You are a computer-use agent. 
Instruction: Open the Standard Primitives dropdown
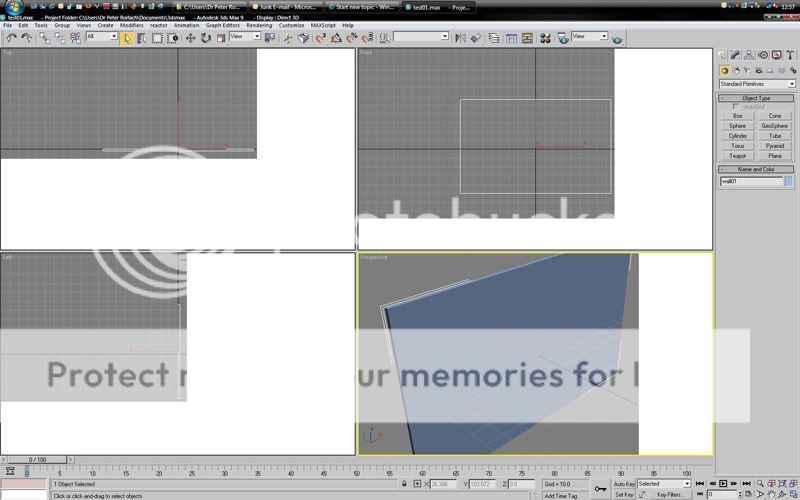click(x=757, y=84)
